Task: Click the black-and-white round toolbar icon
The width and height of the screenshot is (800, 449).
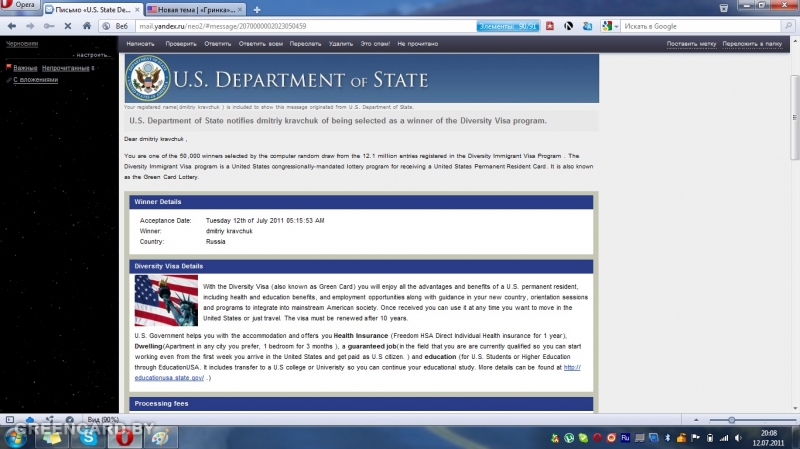Action: tap(568, 26)
